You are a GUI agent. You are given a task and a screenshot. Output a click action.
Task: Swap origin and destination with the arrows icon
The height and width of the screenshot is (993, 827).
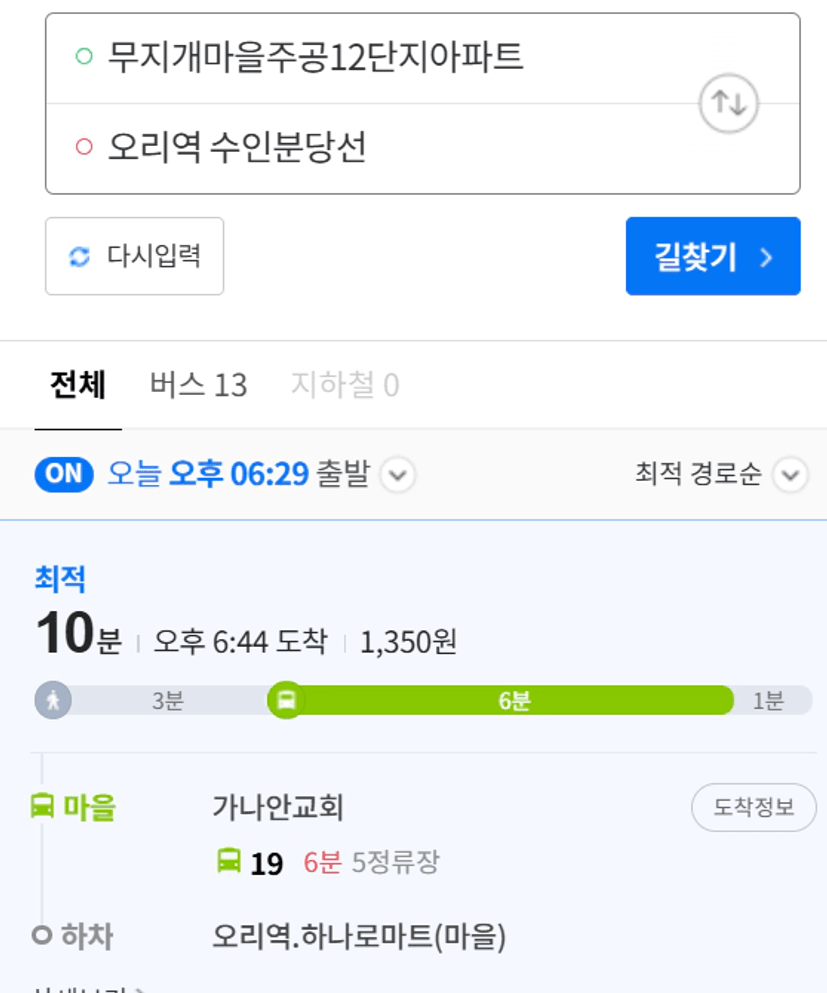728,103
